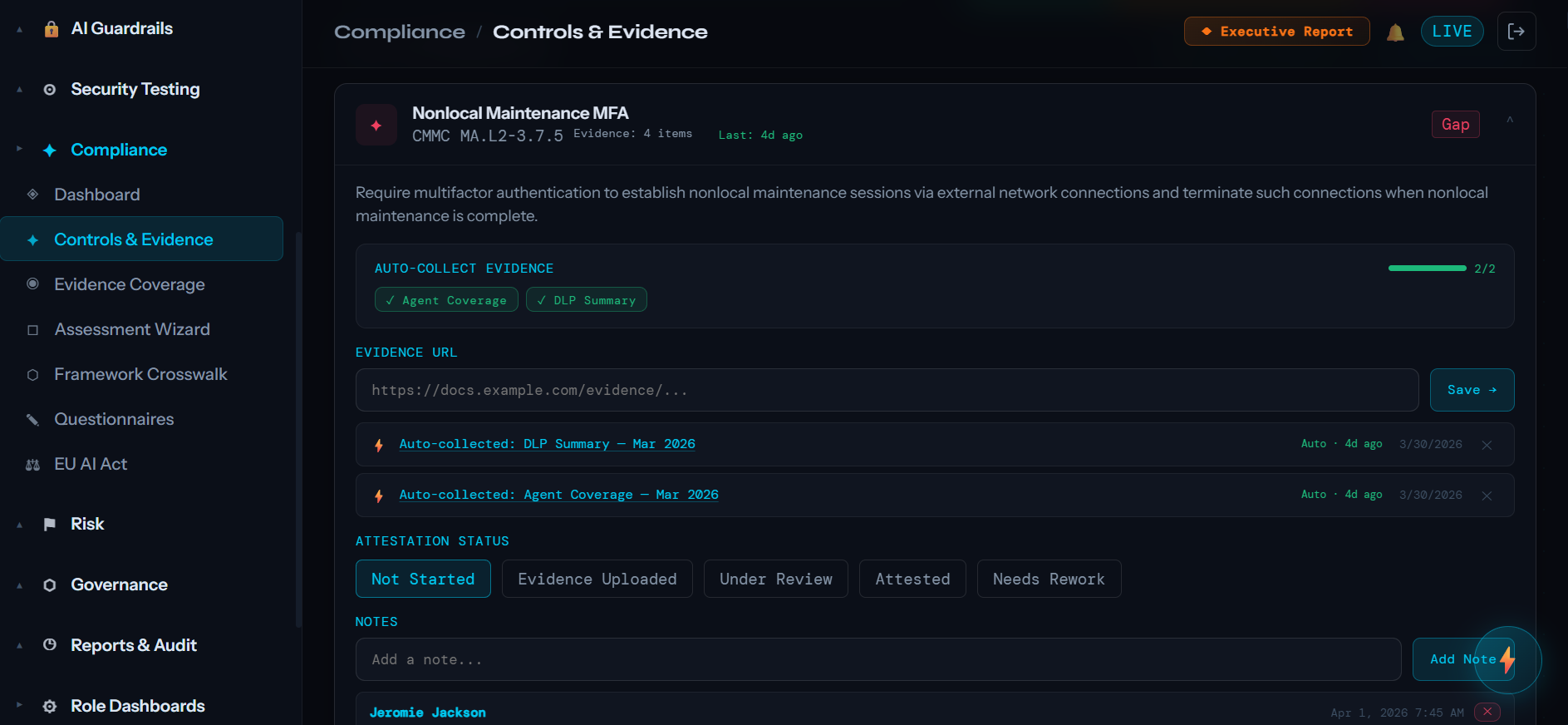Click the Evidence: 4 items label

coord(632,134)
